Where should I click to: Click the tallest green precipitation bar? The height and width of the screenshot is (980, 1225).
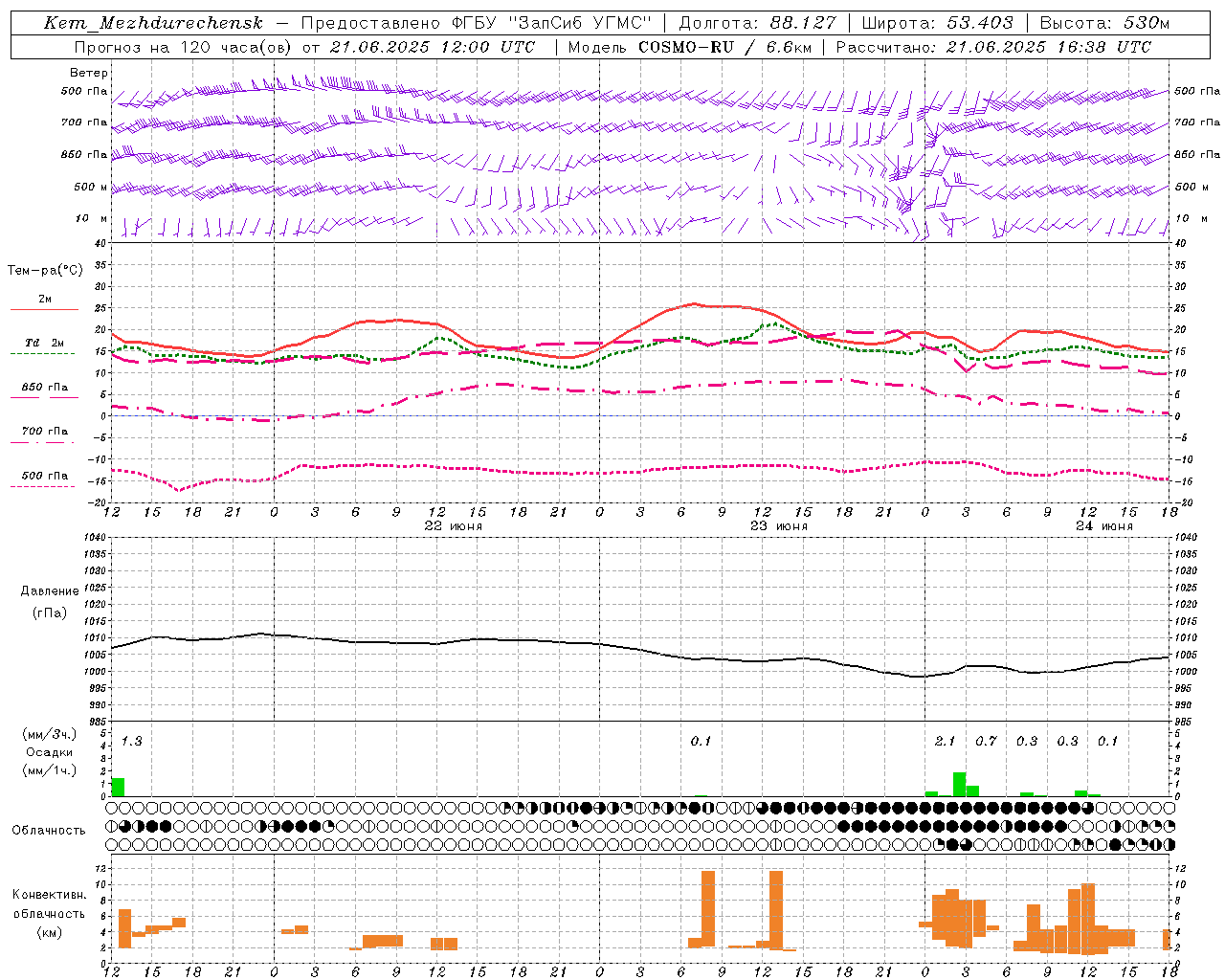click(959, 784)
